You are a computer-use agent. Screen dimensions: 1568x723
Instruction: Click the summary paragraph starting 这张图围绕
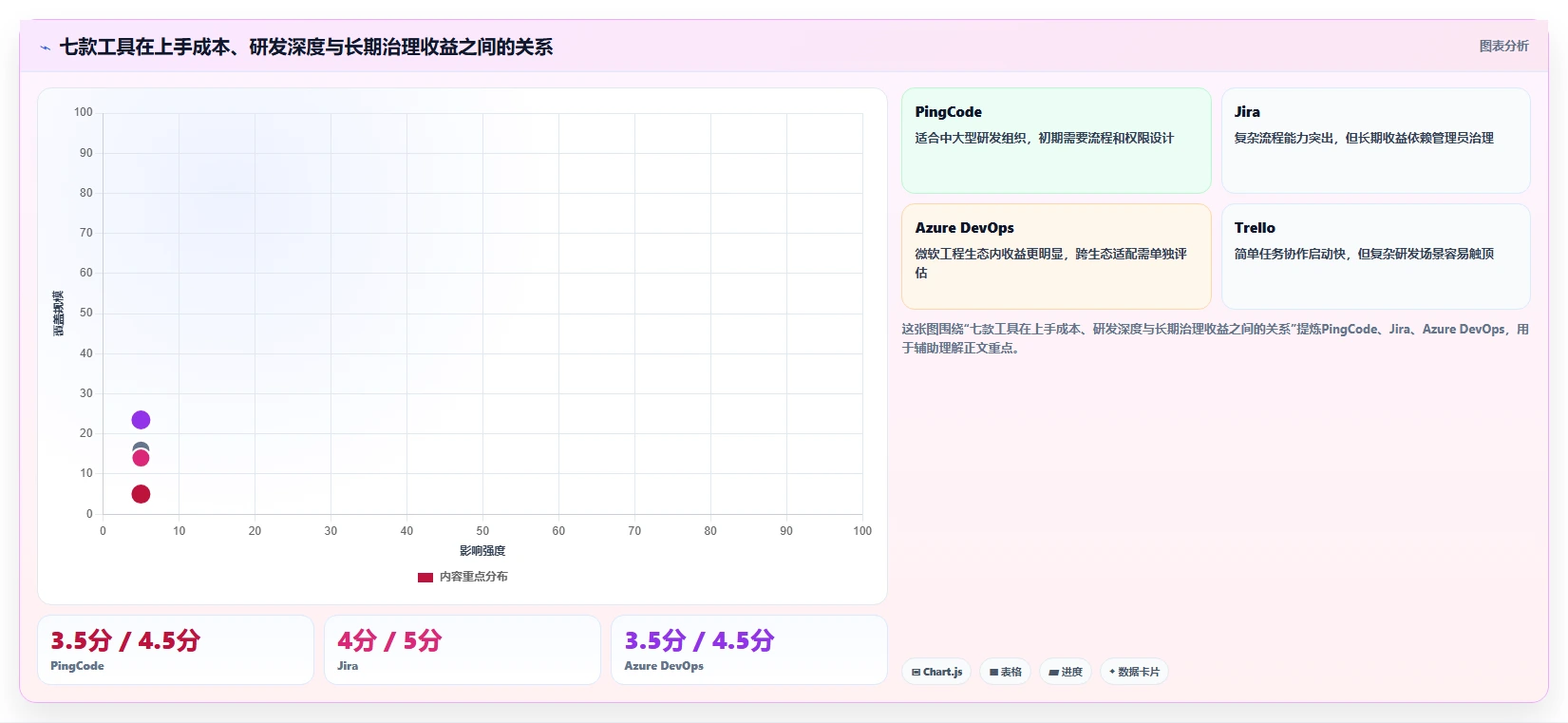[x=1215, y=338]
